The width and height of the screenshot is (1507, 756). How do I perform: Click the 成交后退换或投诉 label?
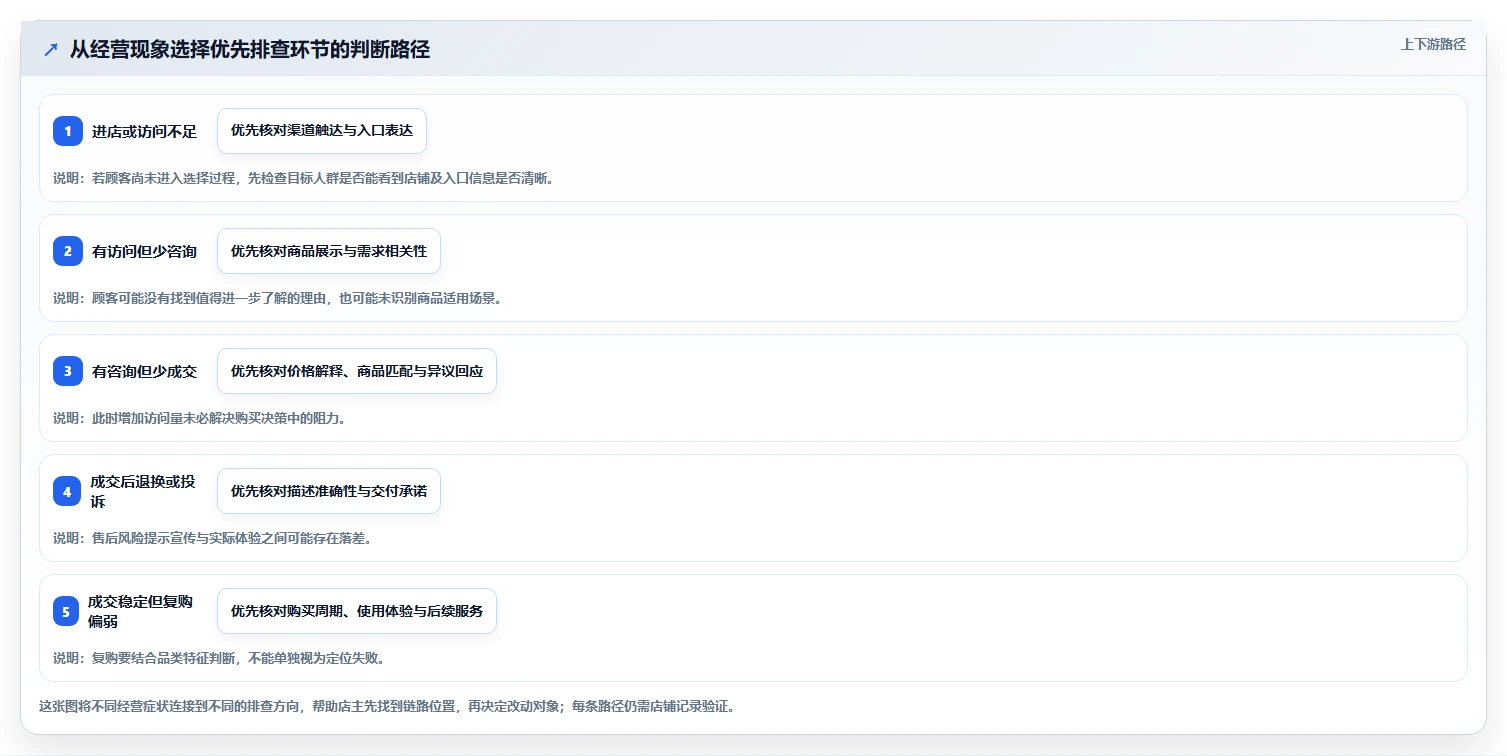click(143, 491)
